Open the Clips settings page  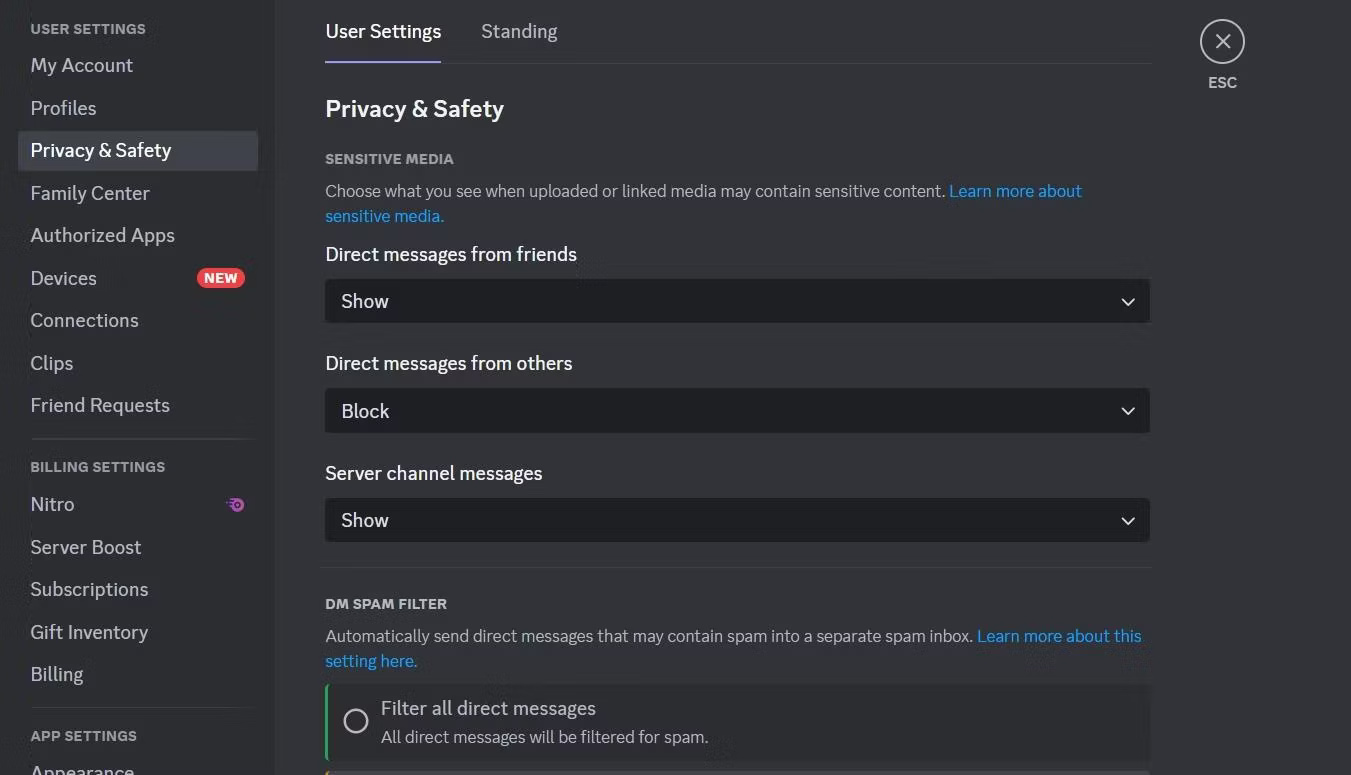[52, 363]
